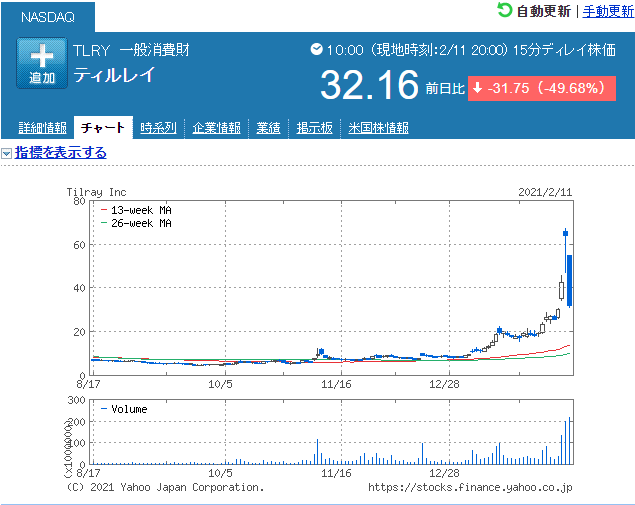
Task: Click the latest tall blue candlestick
Action: (569, 280)
